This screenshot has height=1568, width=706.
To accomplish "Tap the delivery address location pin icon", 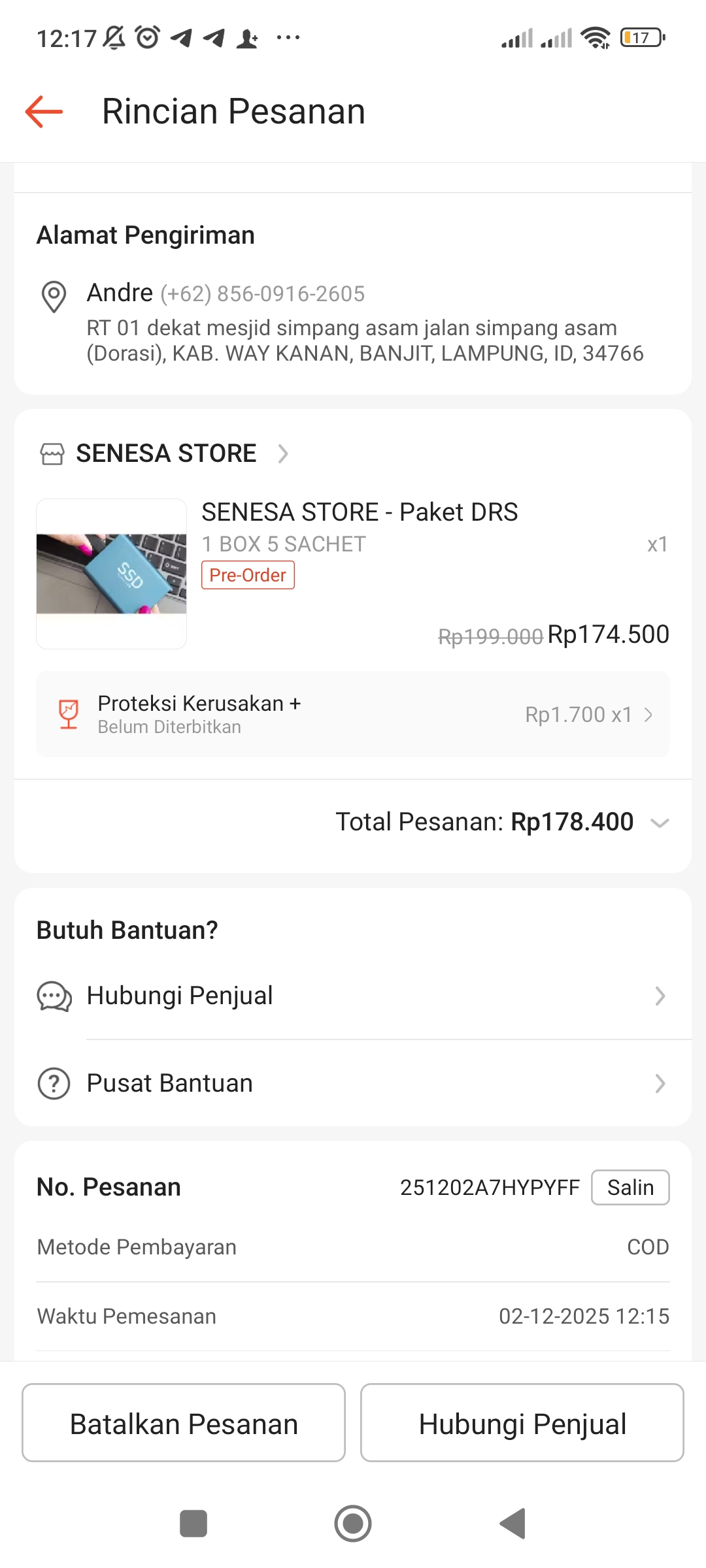I will (54, 297).
